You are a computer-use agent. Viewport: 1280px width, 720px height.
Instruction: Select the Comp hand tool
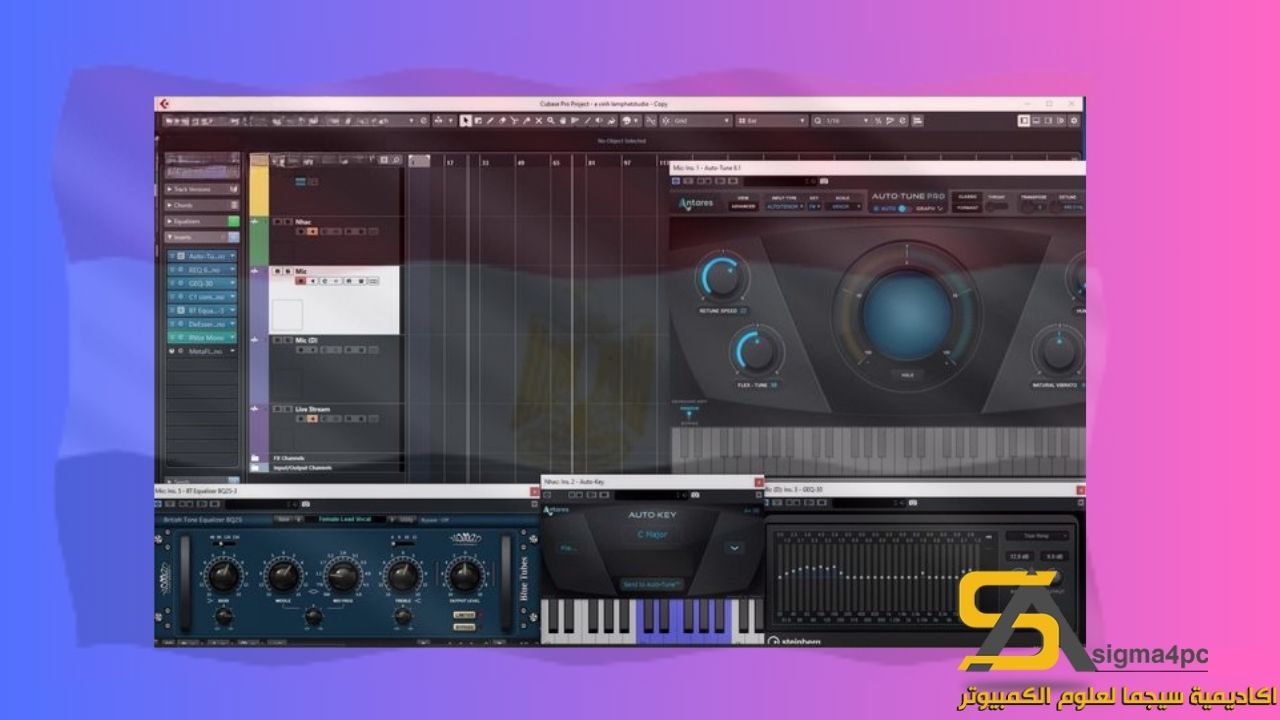(x=563, y=120)
